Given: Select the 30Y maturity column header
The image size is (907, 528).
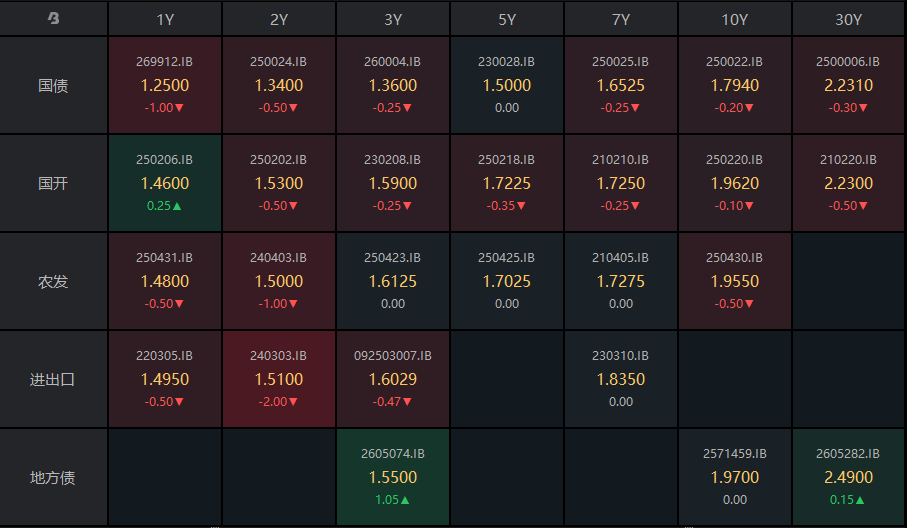Looking at the screenshot, I should (x=849, y=19).
